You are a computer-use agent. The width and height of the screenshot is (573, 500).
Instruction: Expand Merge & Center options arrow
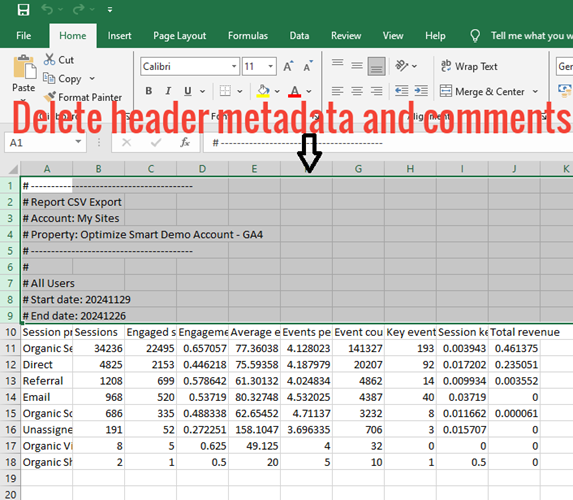pyautogui.click(x=535, y=91)
